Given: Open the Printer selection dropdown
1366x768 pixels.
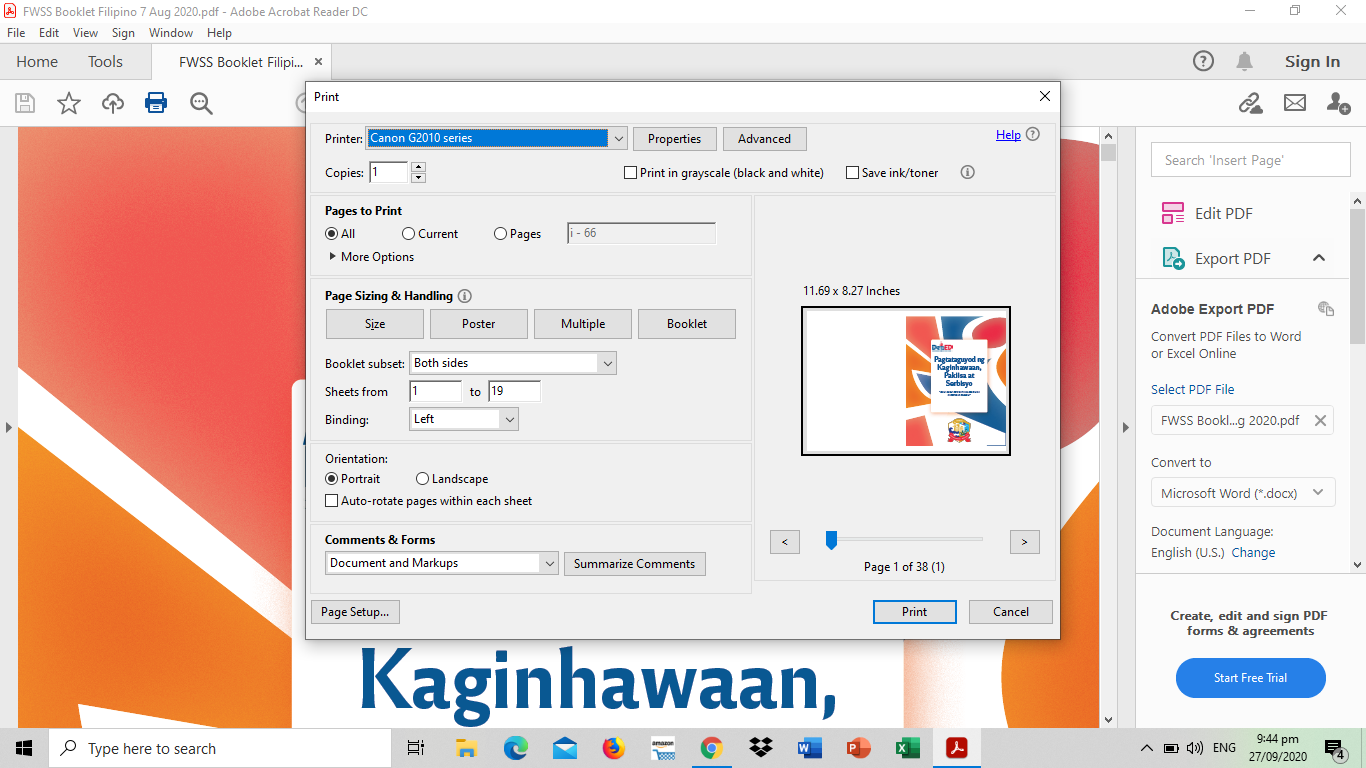Looking at the screenshot, I should [x=617, y=138].
